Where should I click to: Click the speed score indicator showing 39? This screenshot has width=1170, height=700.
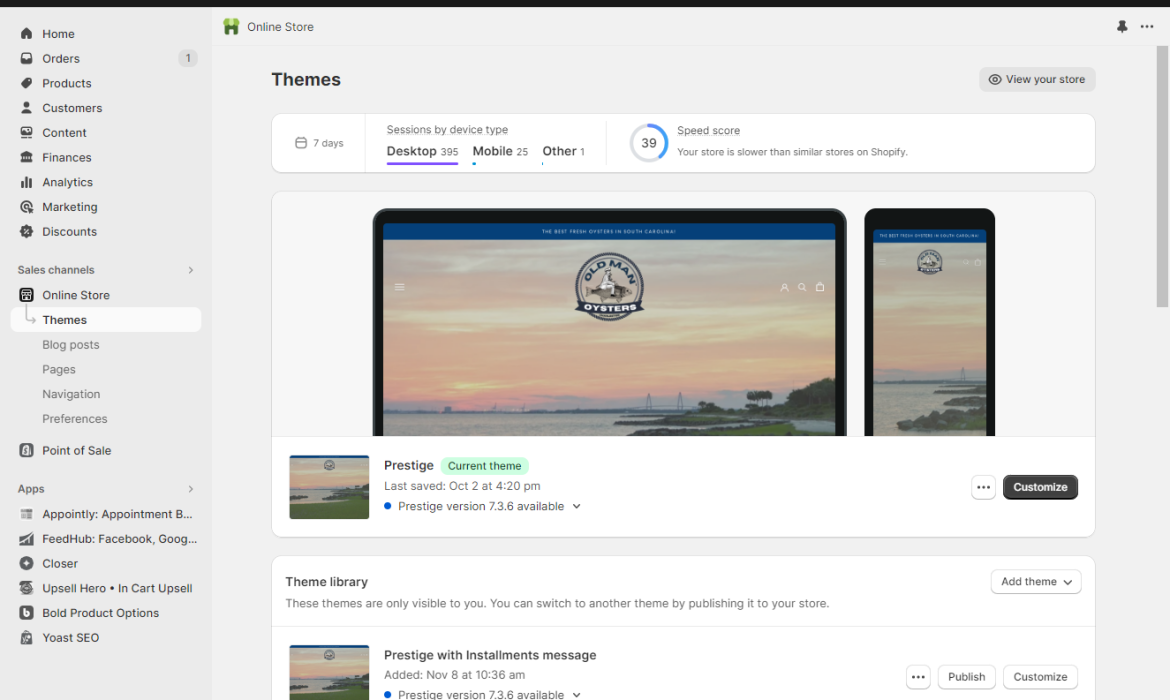pos(648,142)
